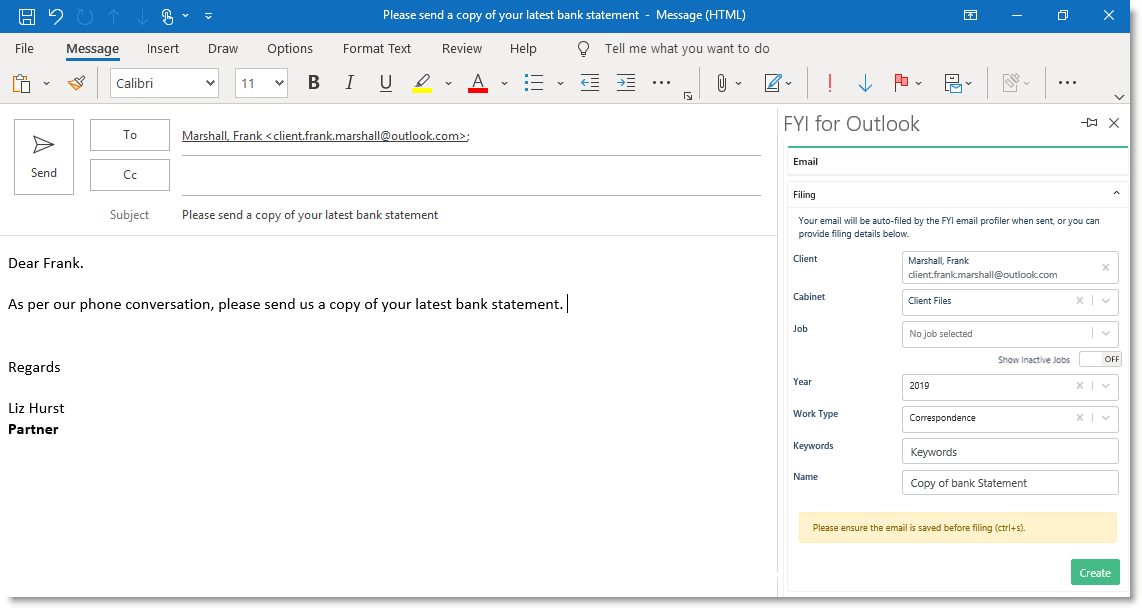This screenshot has height=609, width=1142.
Task: Pin the FYI for Outlook pane
Action: (1089, 123)
